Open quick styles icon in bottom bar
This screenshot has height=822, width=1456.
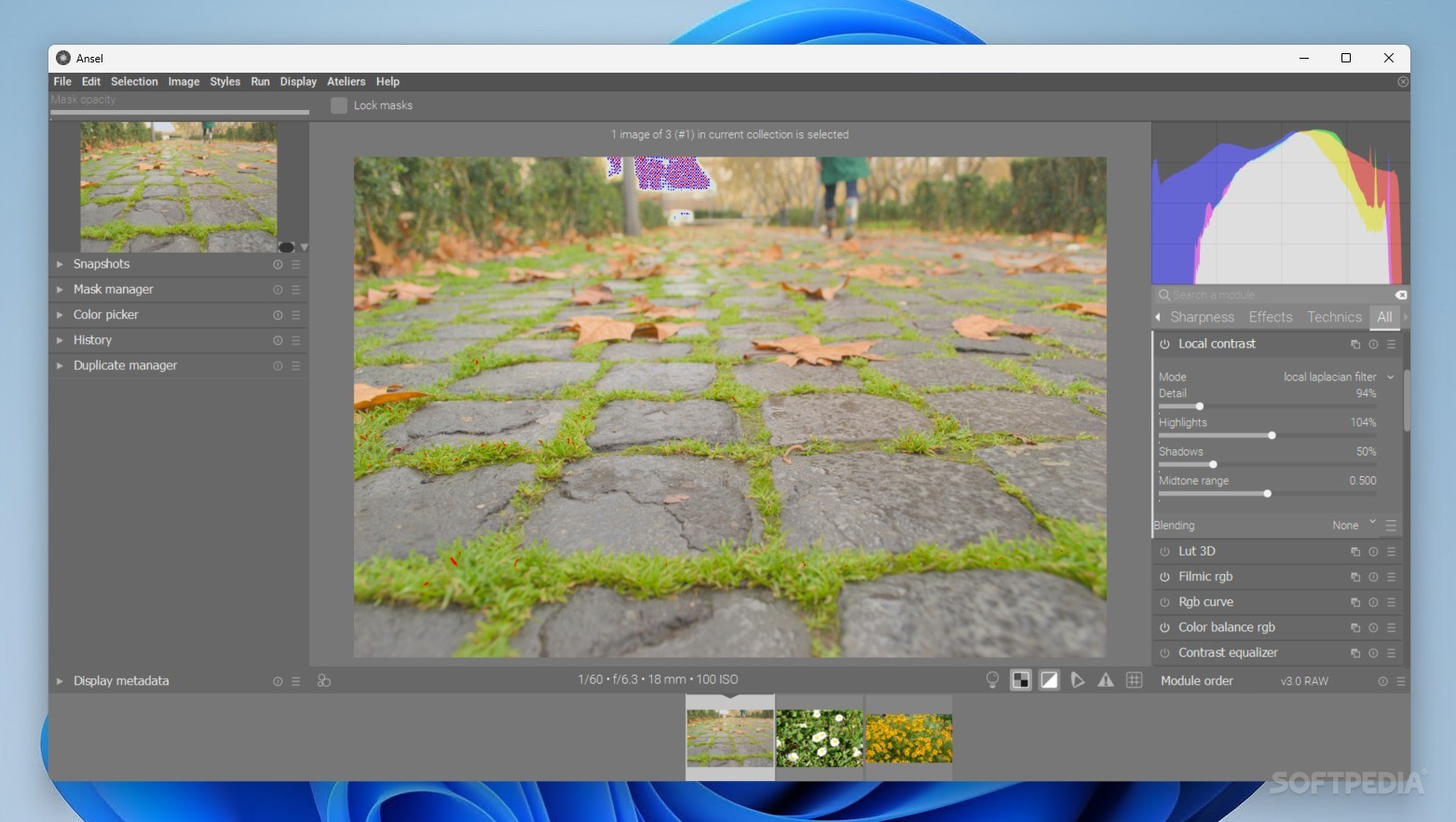point(324,681)
